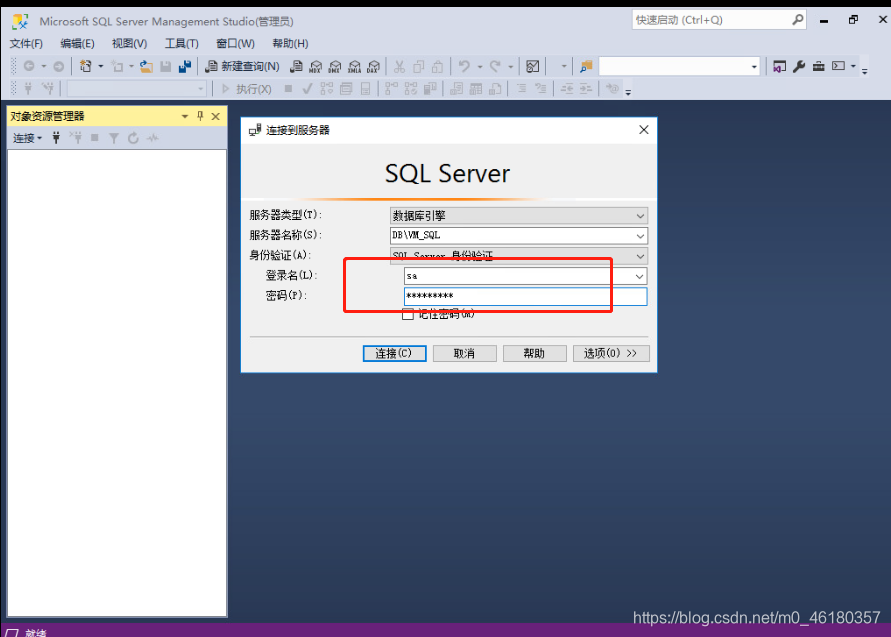Click the Save All icon in toolbar

pyautogui.click(x=185, y=66)
